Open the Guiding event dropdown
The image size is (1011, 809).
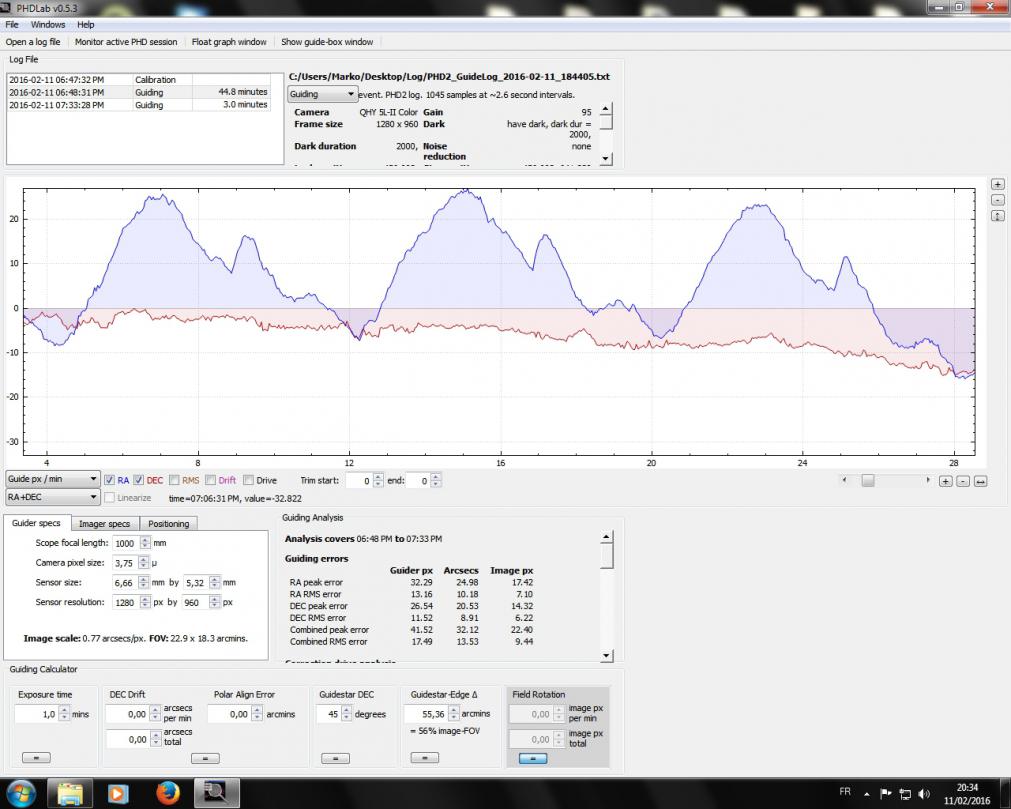(322, 94)
